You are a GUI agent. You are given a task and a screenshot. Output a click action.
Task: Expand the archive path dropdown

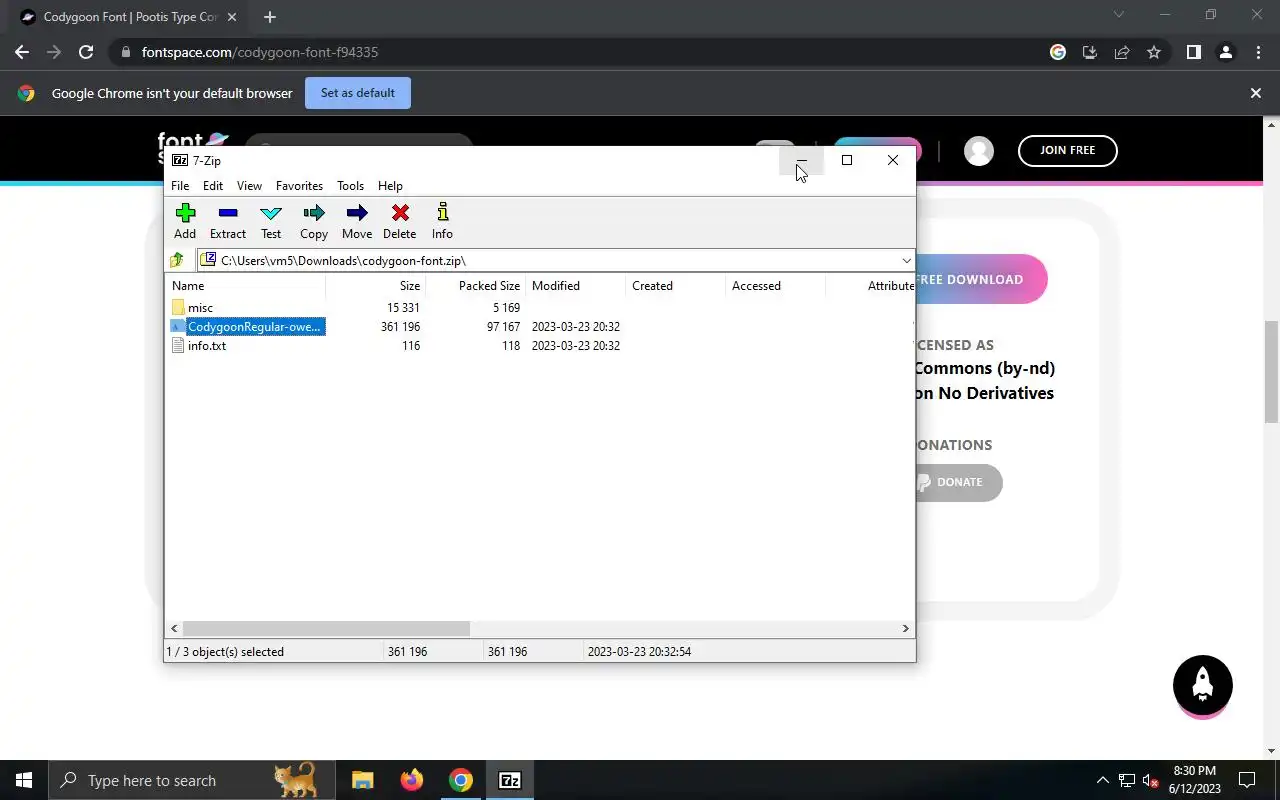[906, 260]
